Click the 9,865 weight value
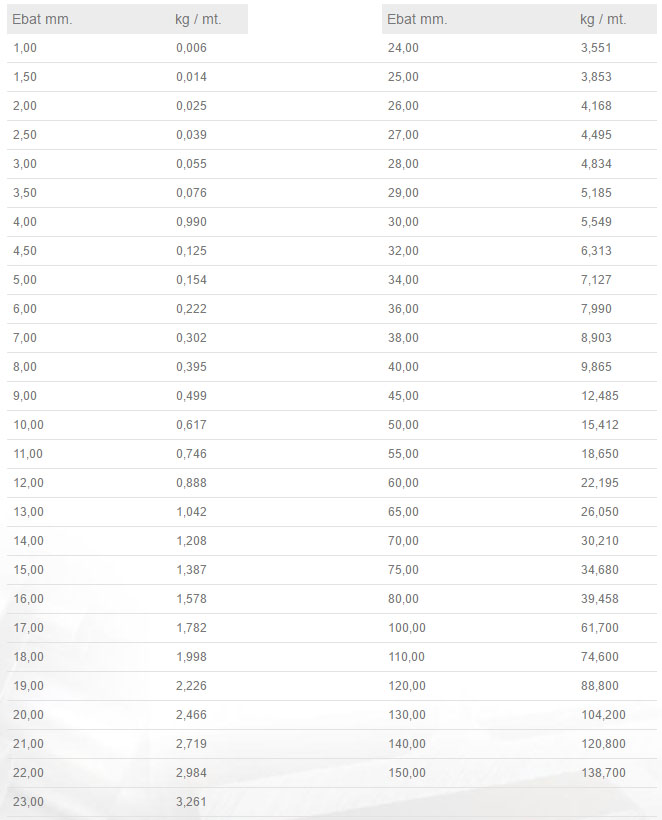Viewport: 662px width, 820px height. [x=596, y=367]
